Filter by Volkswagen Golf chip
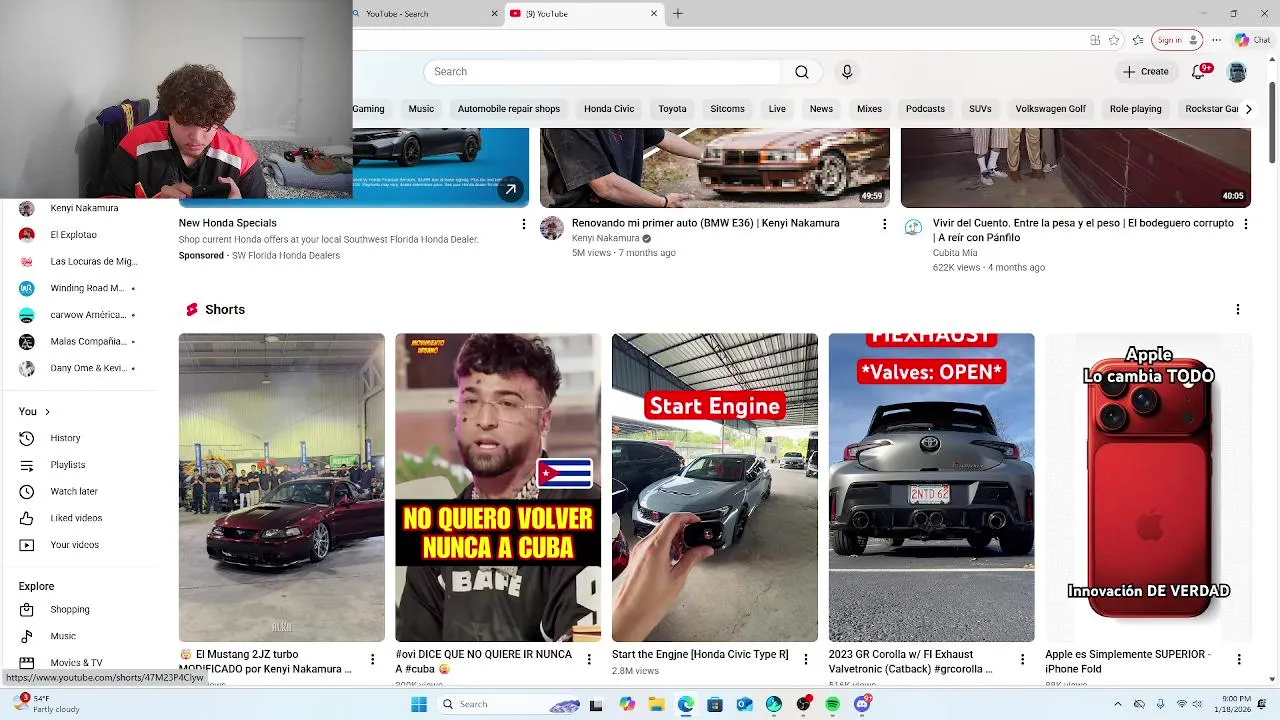This screenshot has height=720, width=1280. coord(1050,109)
